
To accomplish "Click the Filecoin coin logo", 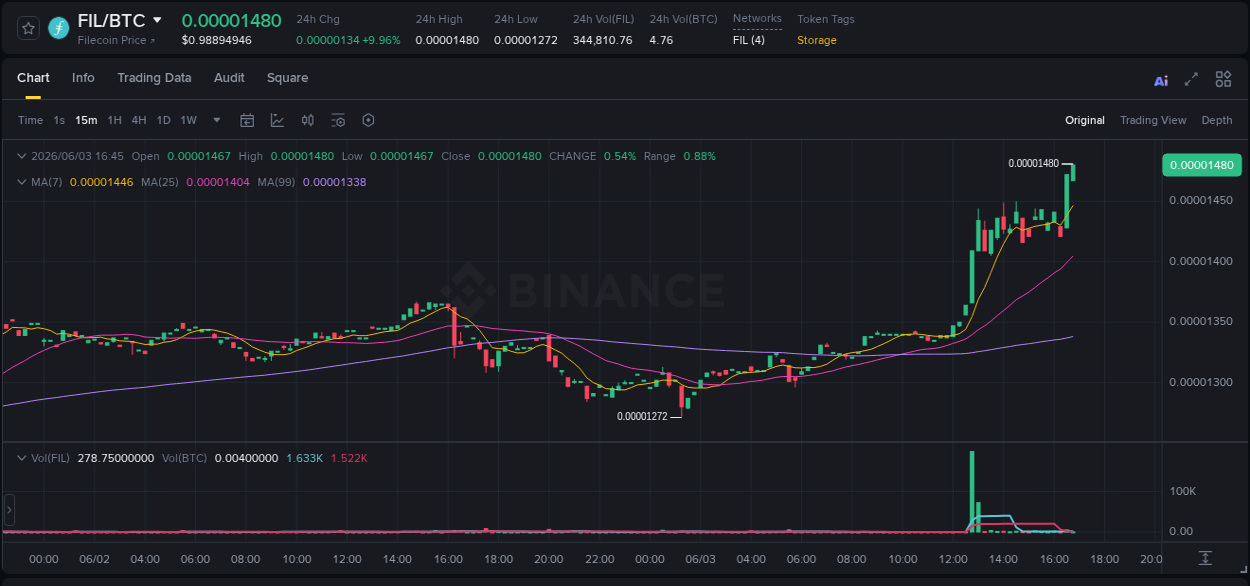I will click(59, 28).
